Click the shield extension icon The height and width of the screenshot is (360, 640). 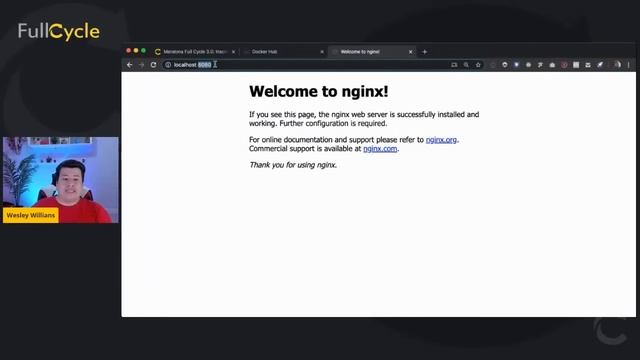[504, 65]
